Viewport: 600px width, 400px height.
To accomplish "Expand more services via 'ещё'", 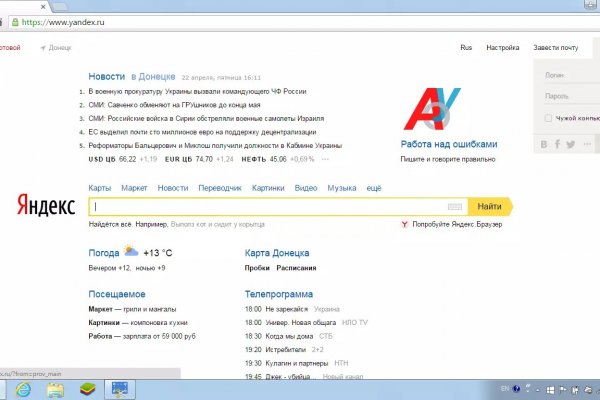I will 374,188.
